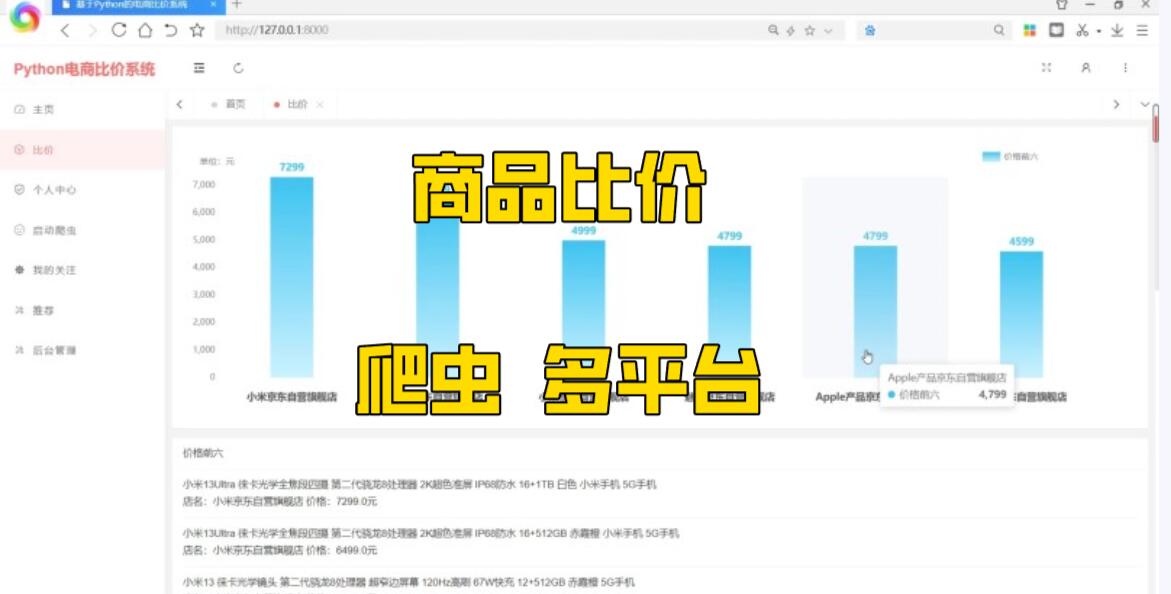
Task: Open the user profile icon in header
Action: 1086,67
